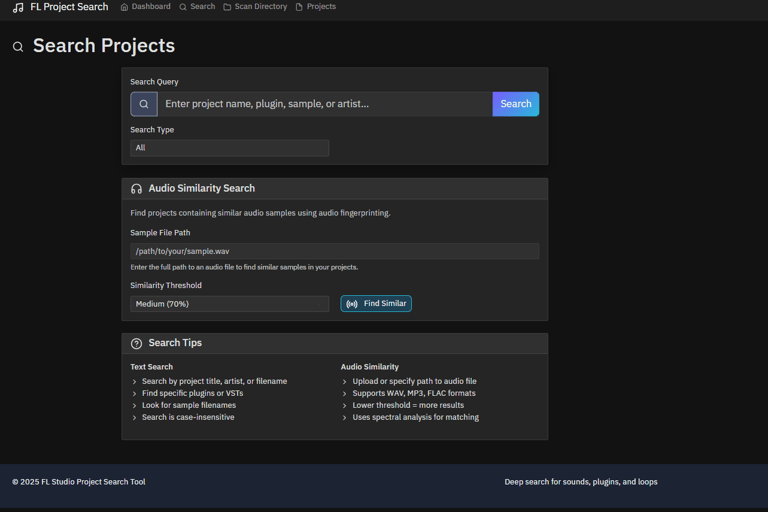Focus the Sample File Path input

[335, 251]
